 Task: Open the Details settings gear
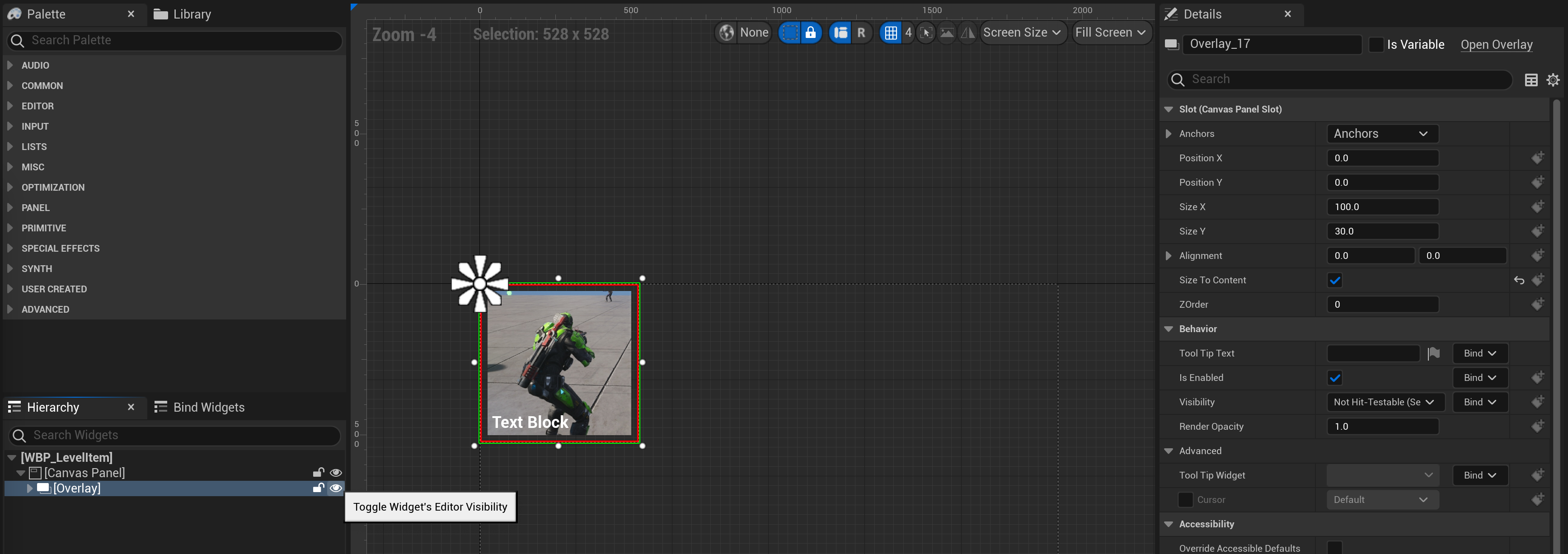pos(1553,80)
